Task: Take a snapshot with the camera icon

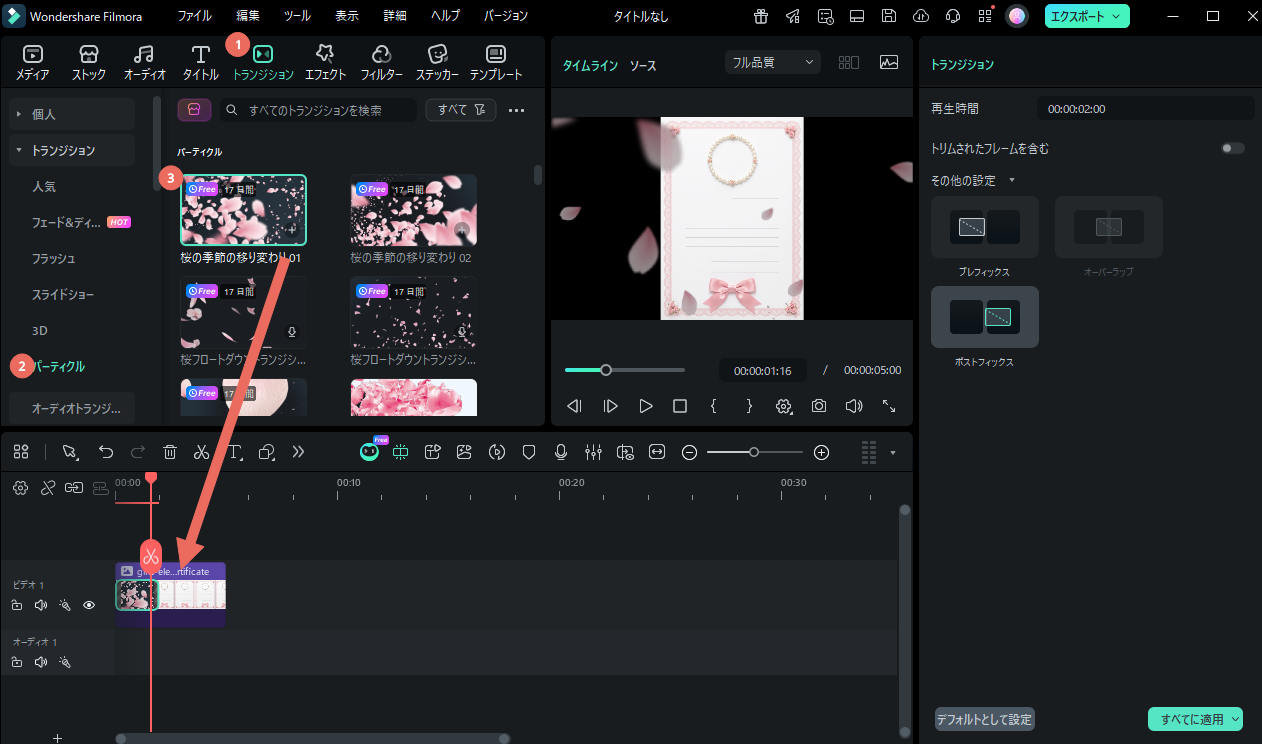Action: (x=819, y=406)
